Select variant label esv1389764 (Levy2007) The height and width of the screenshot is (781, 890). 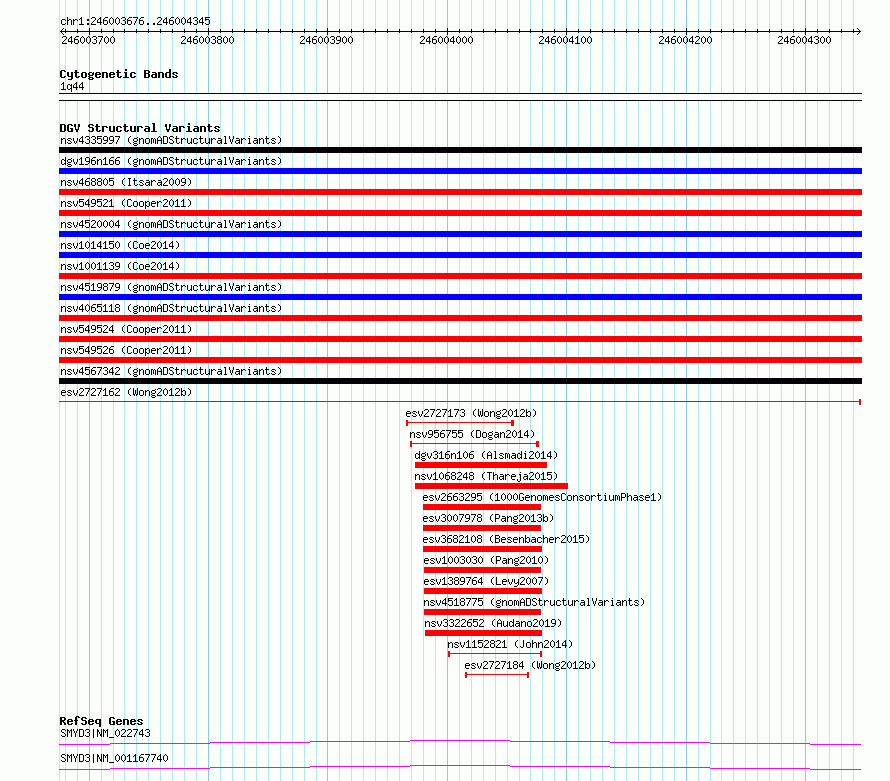(x=486, y=581)
